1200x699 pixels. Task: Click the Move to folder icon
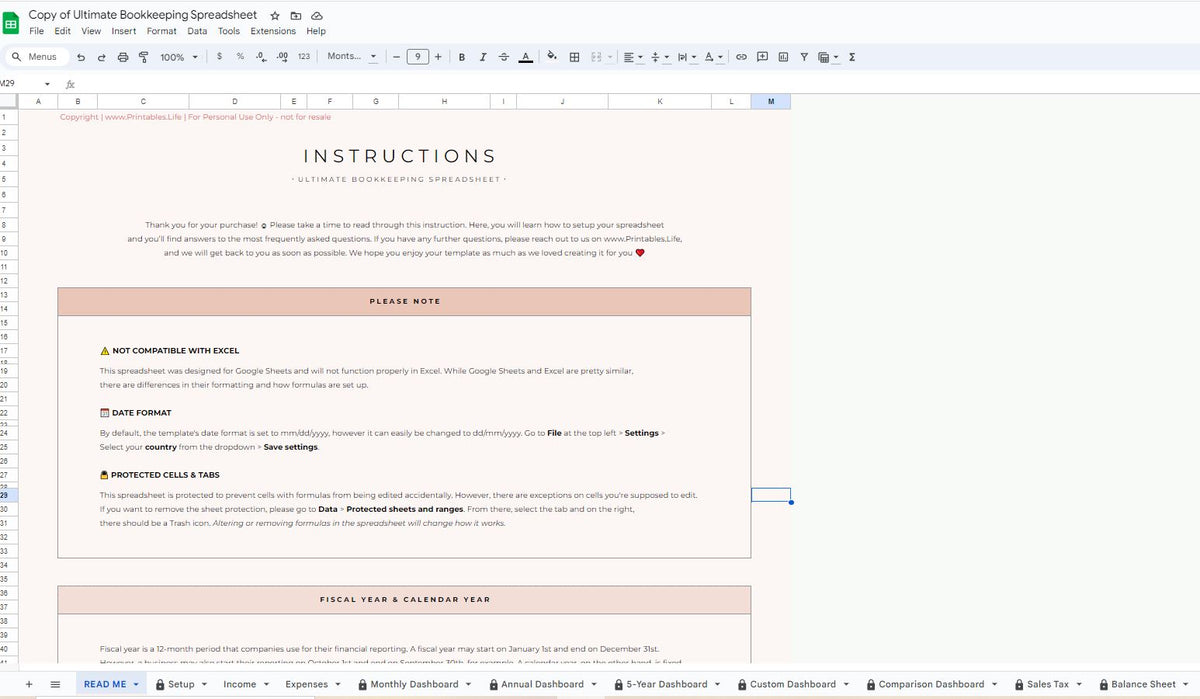click(295, 16)
